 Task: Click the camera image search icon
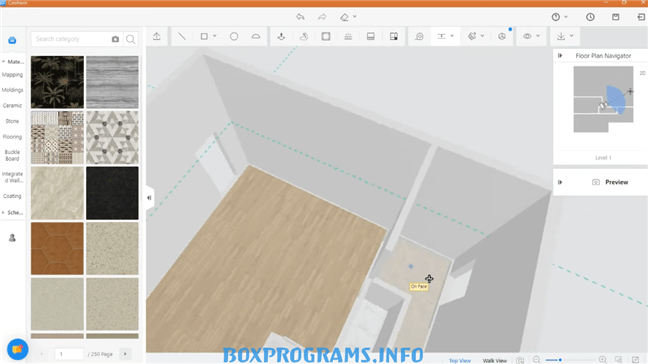click(x=115, y=39)
